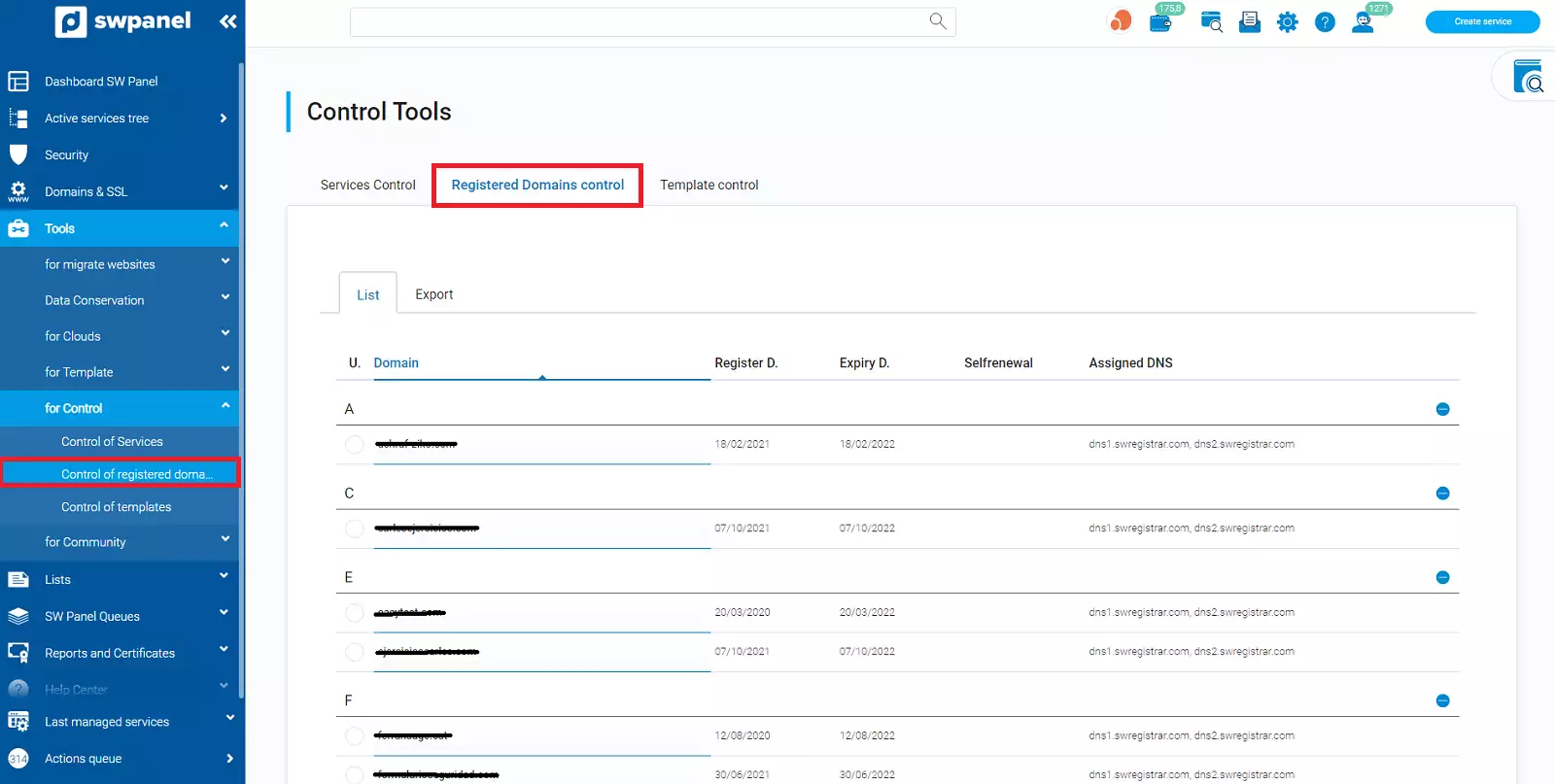Open the manual book search icon
1555x784 pixels.
(x=1529, y=78)
